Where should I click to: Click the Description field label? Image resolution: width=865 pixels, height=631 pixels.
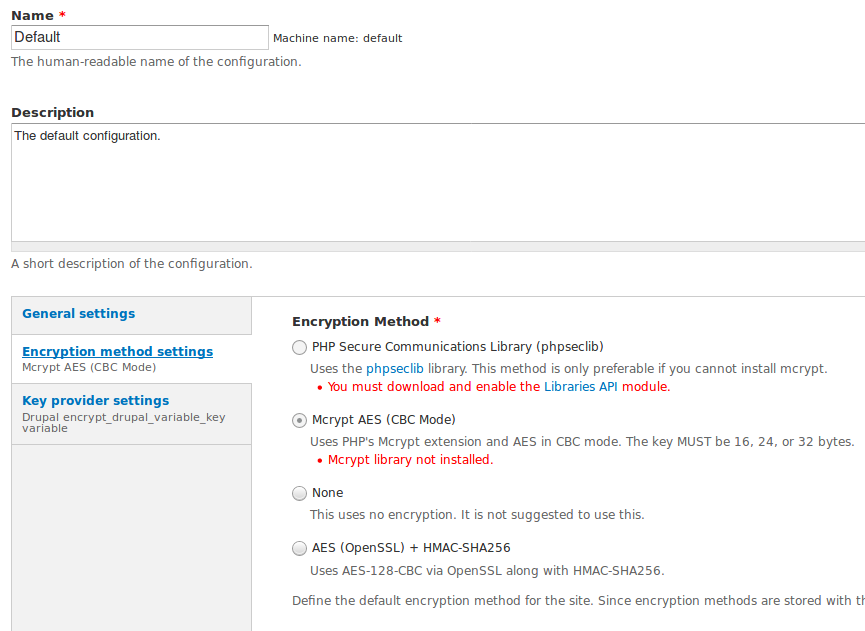tap(52, 113)
